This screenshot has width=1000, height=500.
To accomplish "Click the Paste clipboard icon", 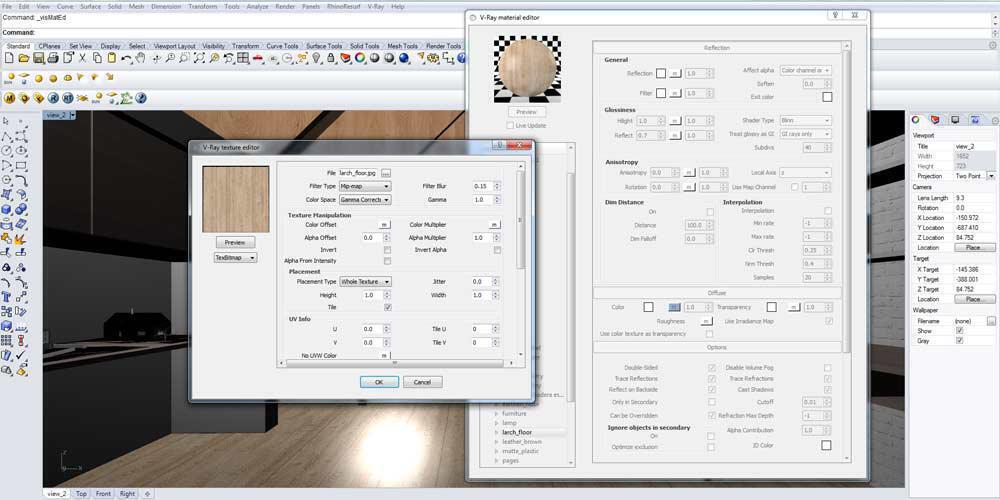I will pos(112,58).
